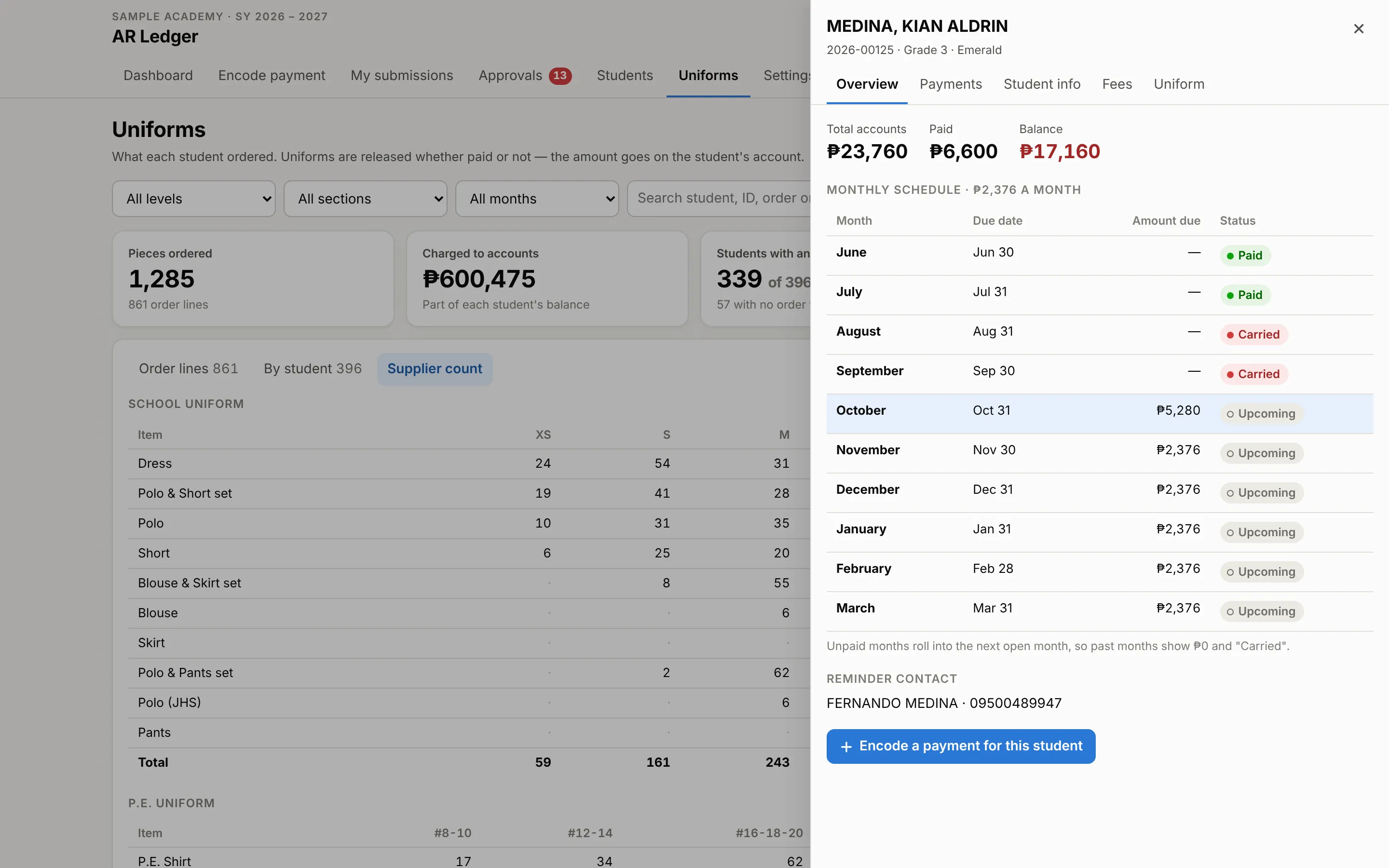Screen dimensions: 1389x868
Task: Click the December Upcoming status badge
Action: click(1262, 493)
